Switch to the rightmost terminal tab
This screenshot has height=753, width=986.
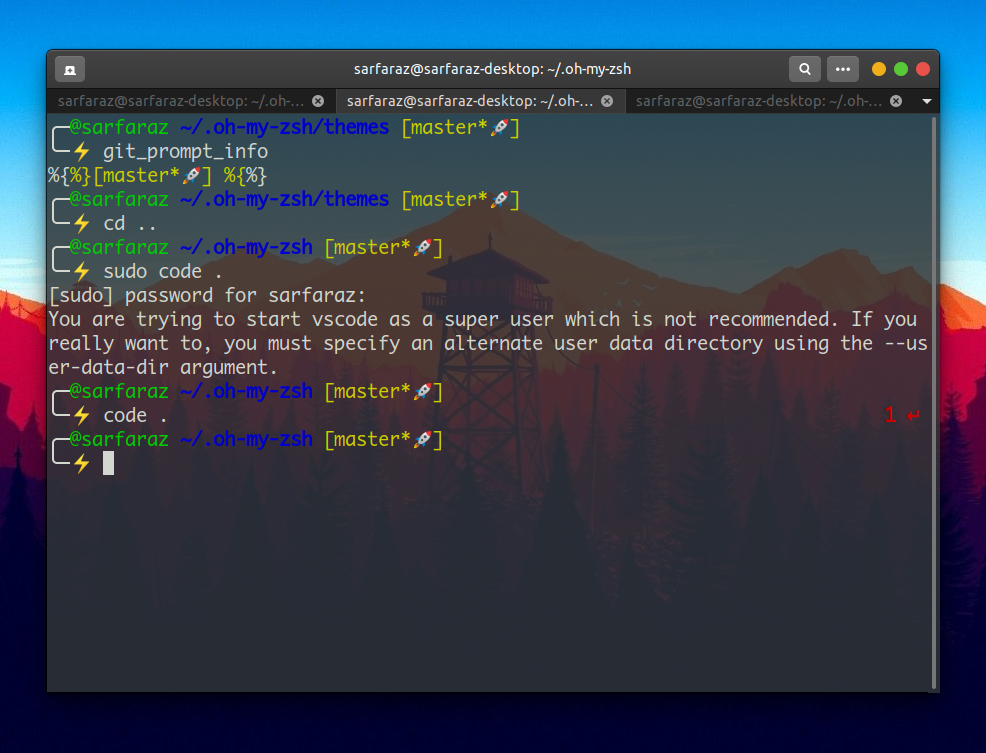coord(760,100)
